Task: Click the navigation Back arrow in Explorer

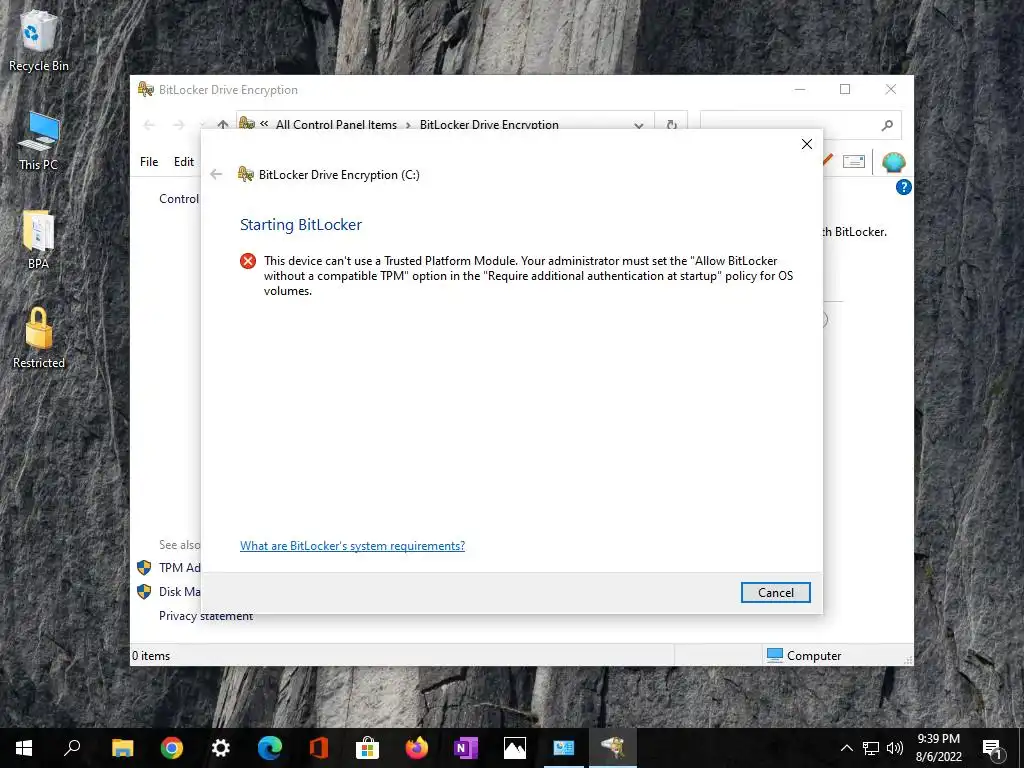Action: [149, 125]
